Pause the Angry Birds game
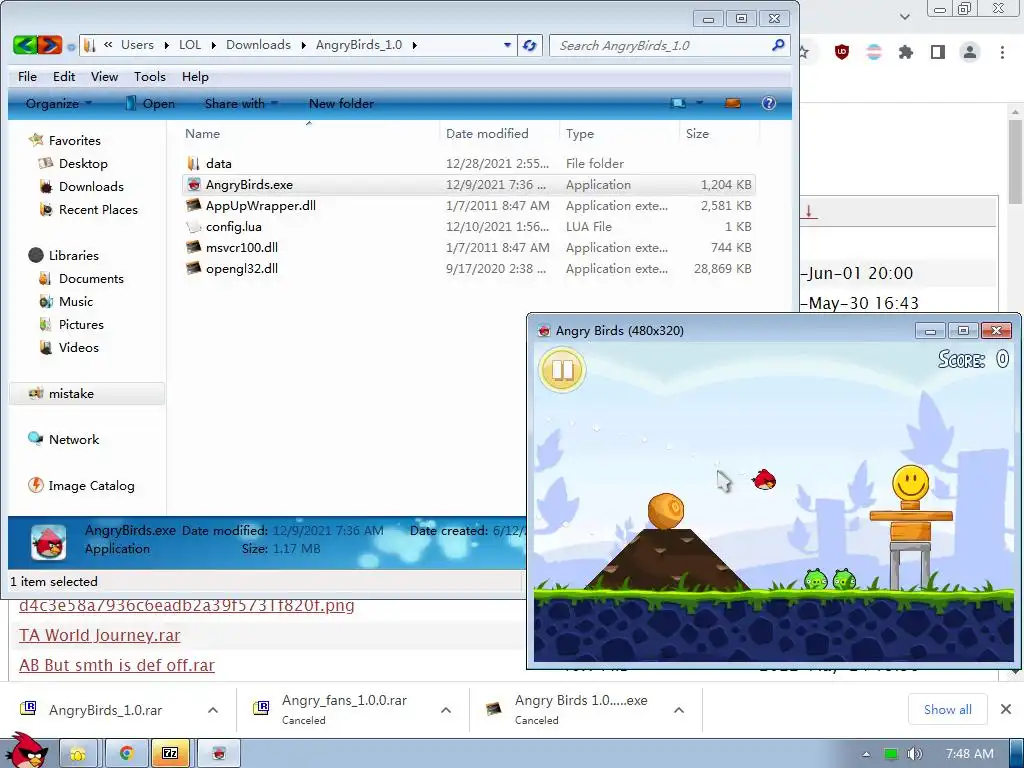The height and width of the screenshot is (768, 1024). coord(562,370)
